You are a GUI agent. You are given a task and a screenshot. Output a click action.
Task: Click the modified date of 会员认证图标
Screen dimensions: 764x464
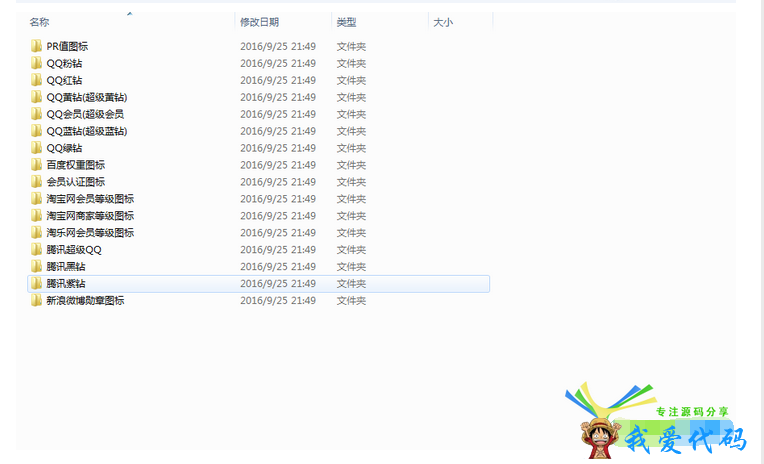[278, 182]
